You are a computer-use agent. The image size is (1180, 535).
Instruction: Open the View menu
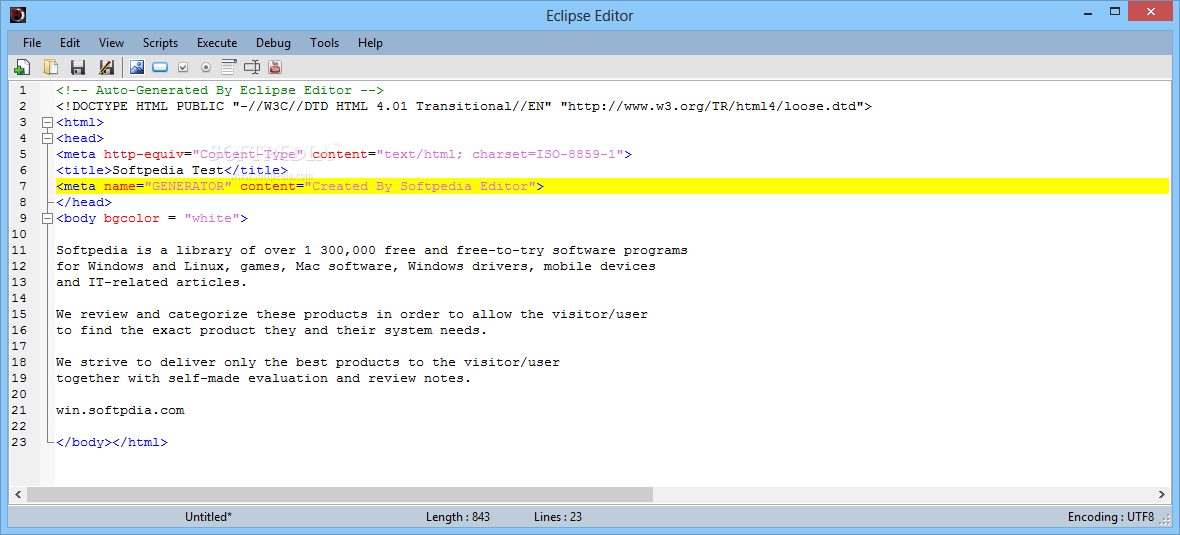pos(111,43)
